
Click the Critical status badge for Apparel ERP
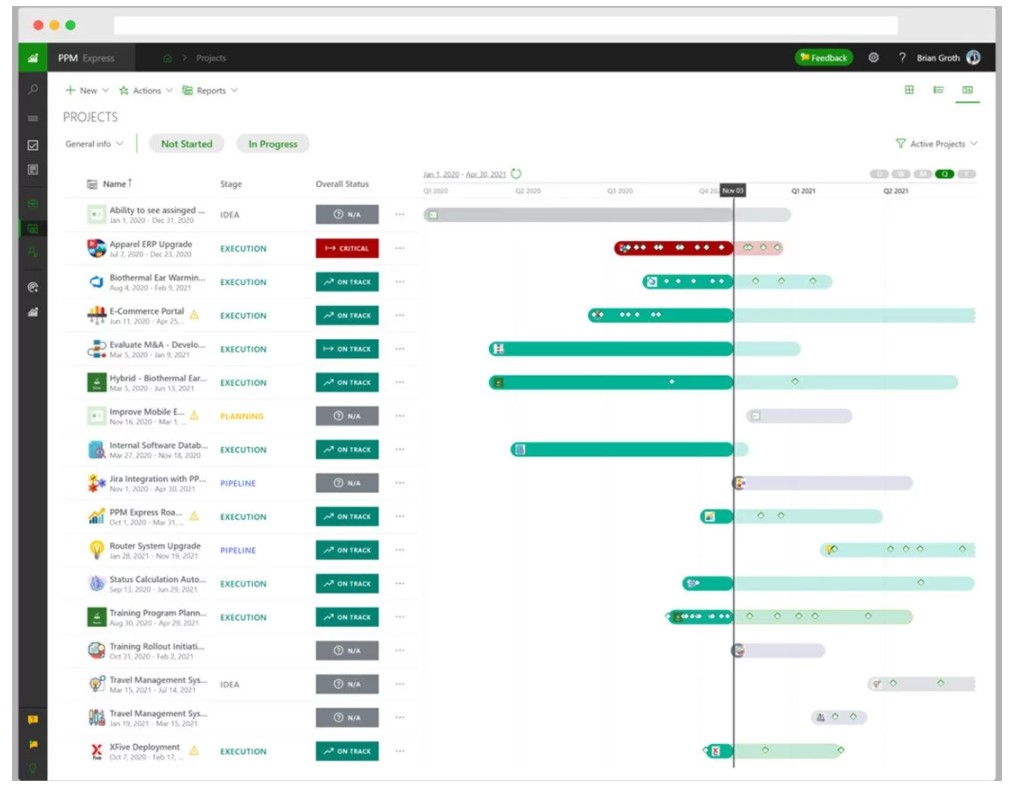coord(347,249)
